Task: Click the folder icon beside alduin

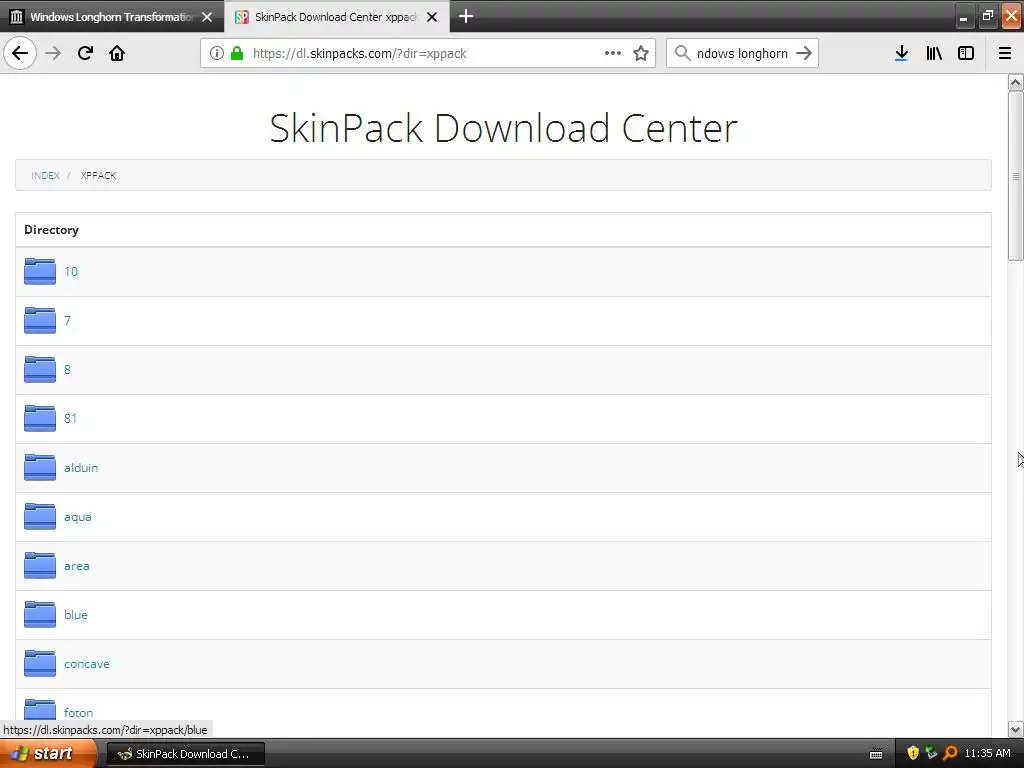Action: 40,468
